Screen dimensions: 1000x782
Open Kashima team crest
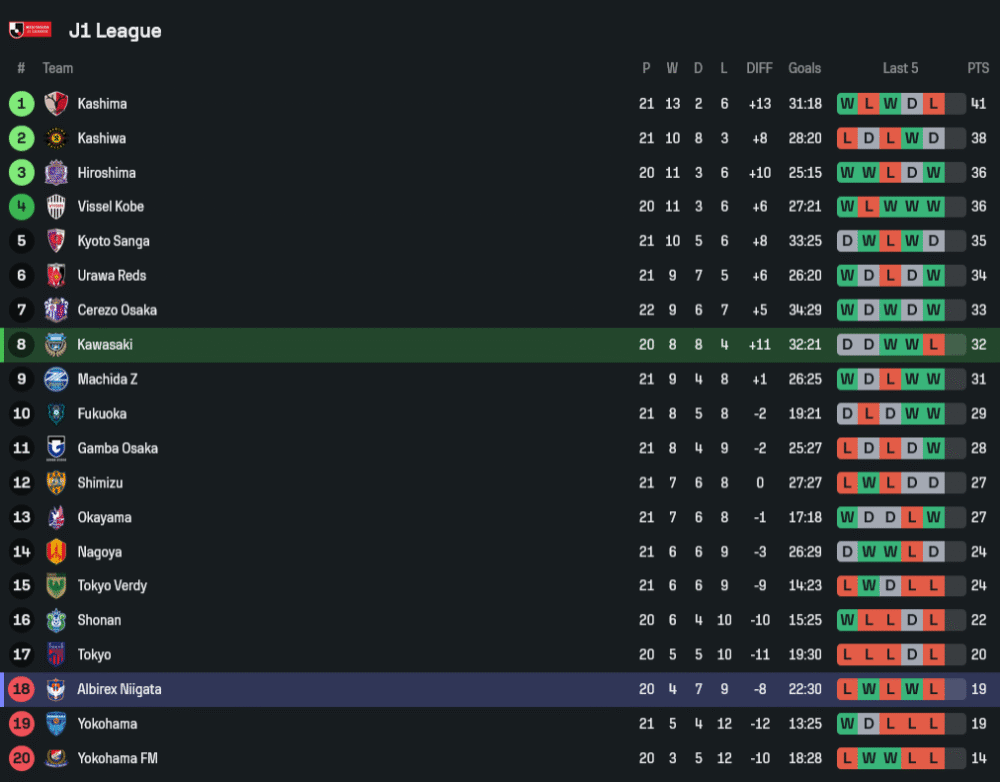click(x=56, y=104)
